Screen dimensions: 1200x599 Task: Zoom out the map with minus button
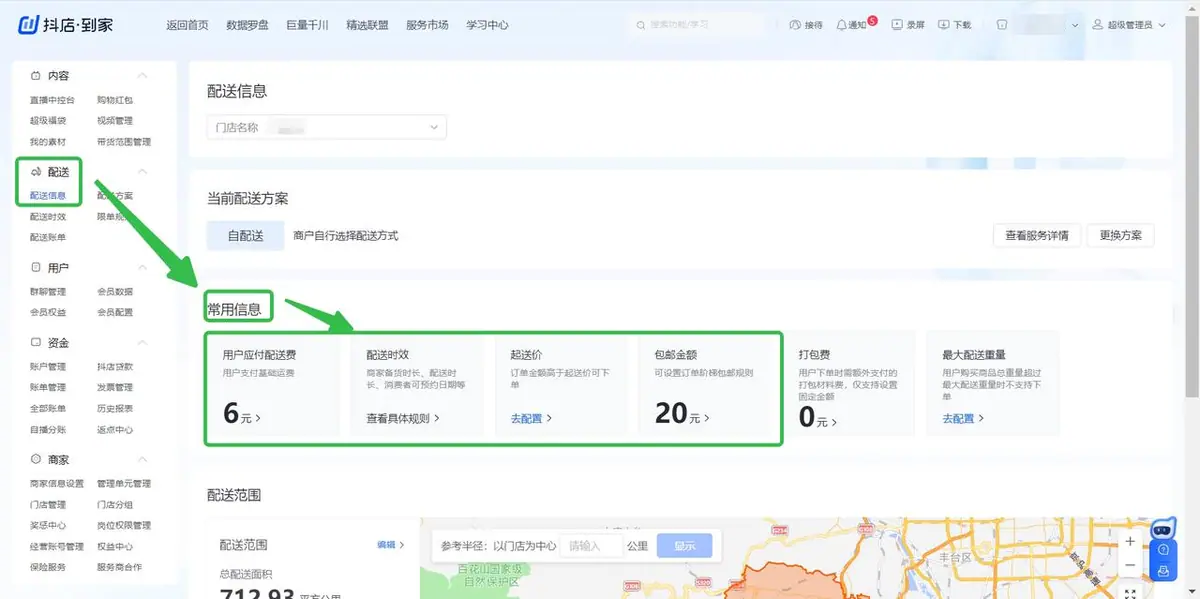[x=1130, y=565]
